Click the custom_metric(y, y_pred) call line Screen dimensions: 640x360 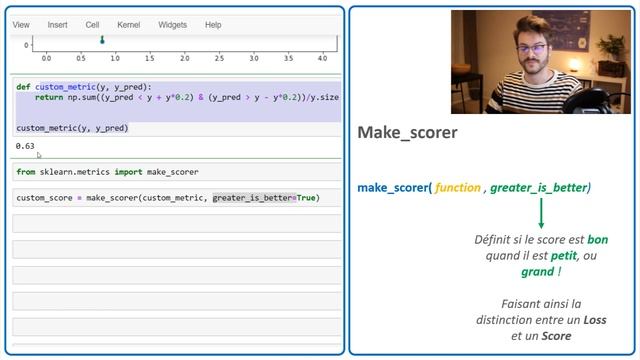click(72, 128)
